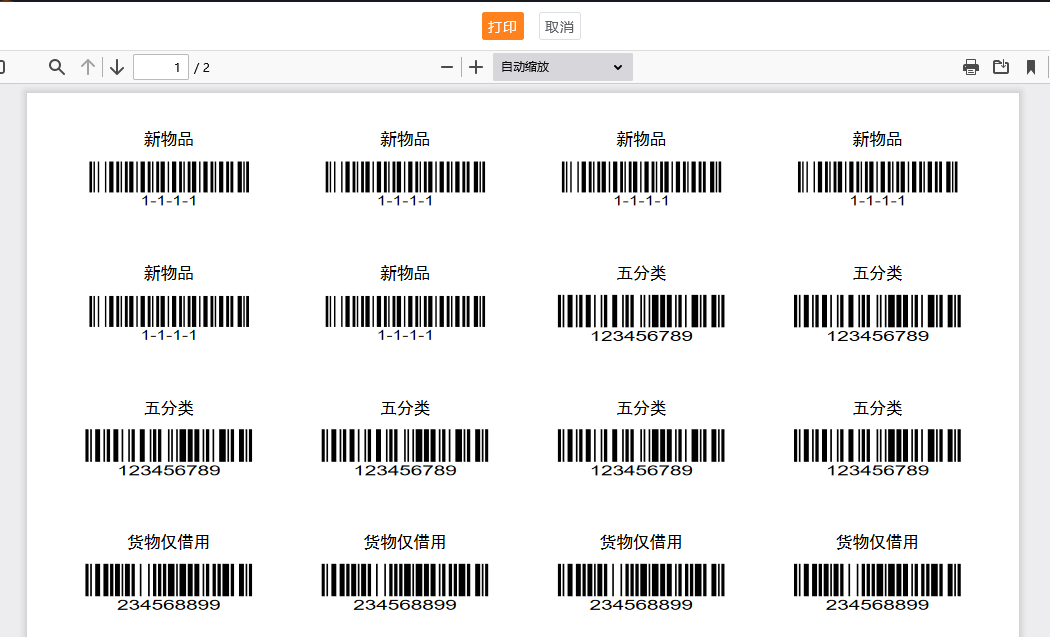Click the printer icon in toolbar
Viewport: 1050px width, 637px height.
coord(970,67)
